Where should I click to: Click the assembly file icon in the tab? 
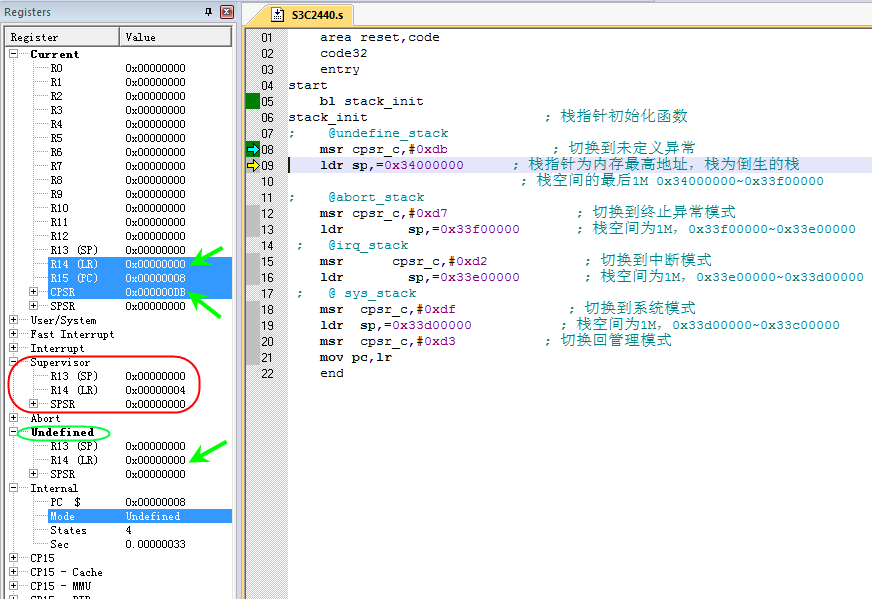tap(279, 15)
